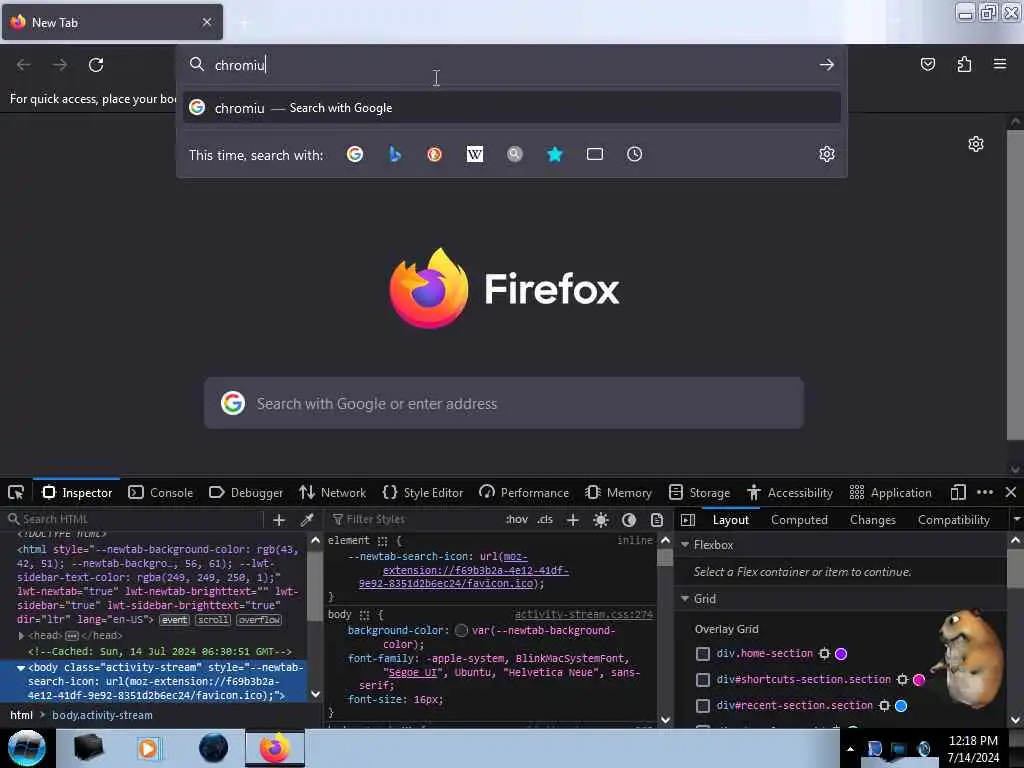Toggle light color scheme simulation

coord(601,520)
